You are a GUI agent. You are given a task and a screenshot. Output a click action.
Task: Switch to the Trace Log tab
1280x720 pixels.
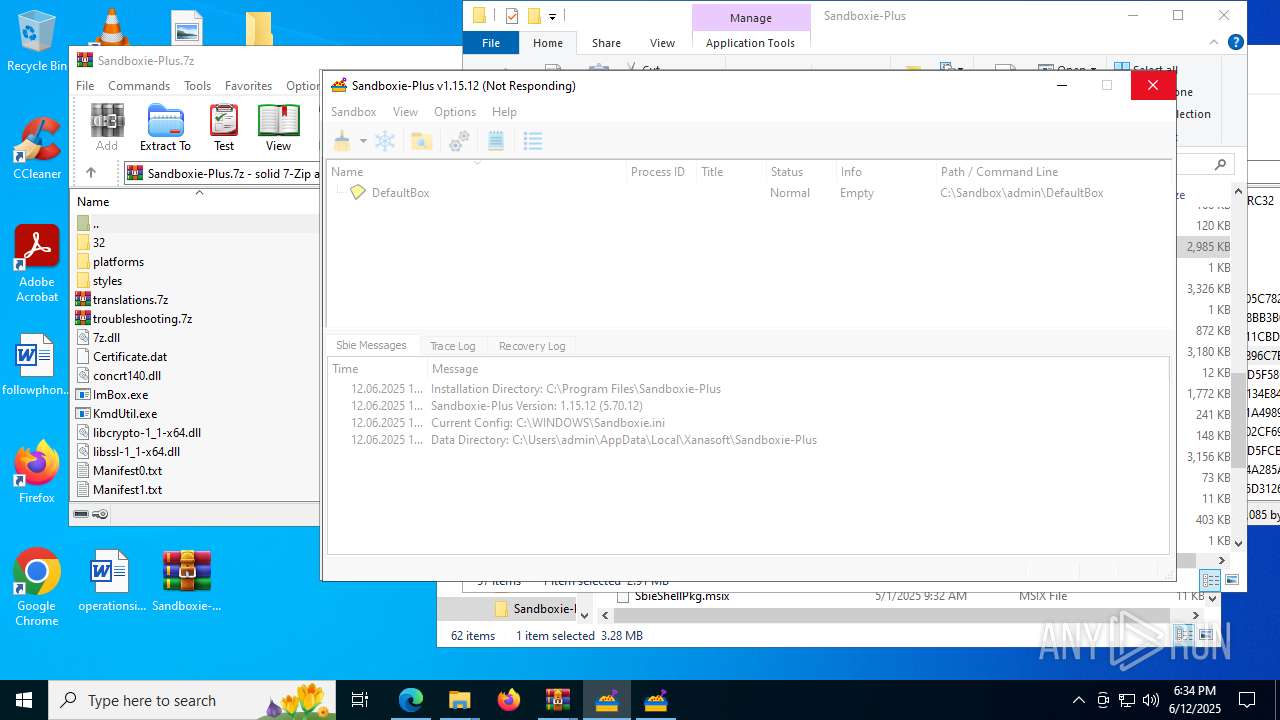(452, 346)
